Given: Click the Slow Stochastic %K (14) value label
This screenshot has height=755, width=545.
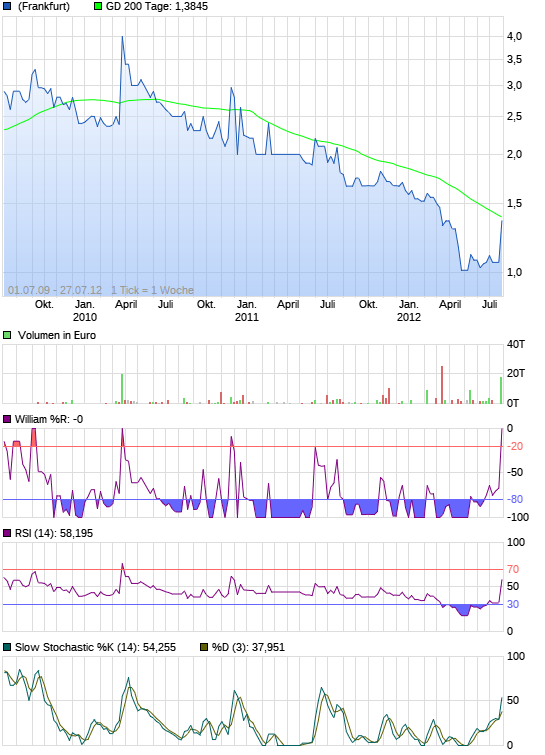Looking at the screenshot, I should point(95,647).
